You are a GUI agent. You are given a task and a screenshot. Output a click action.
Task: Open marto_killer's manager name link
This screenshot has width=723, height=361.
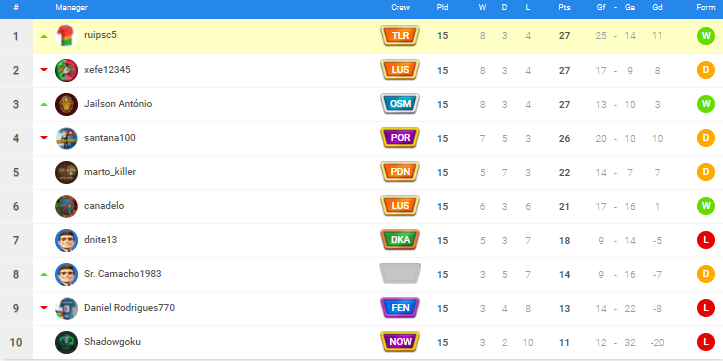(110, 172)
